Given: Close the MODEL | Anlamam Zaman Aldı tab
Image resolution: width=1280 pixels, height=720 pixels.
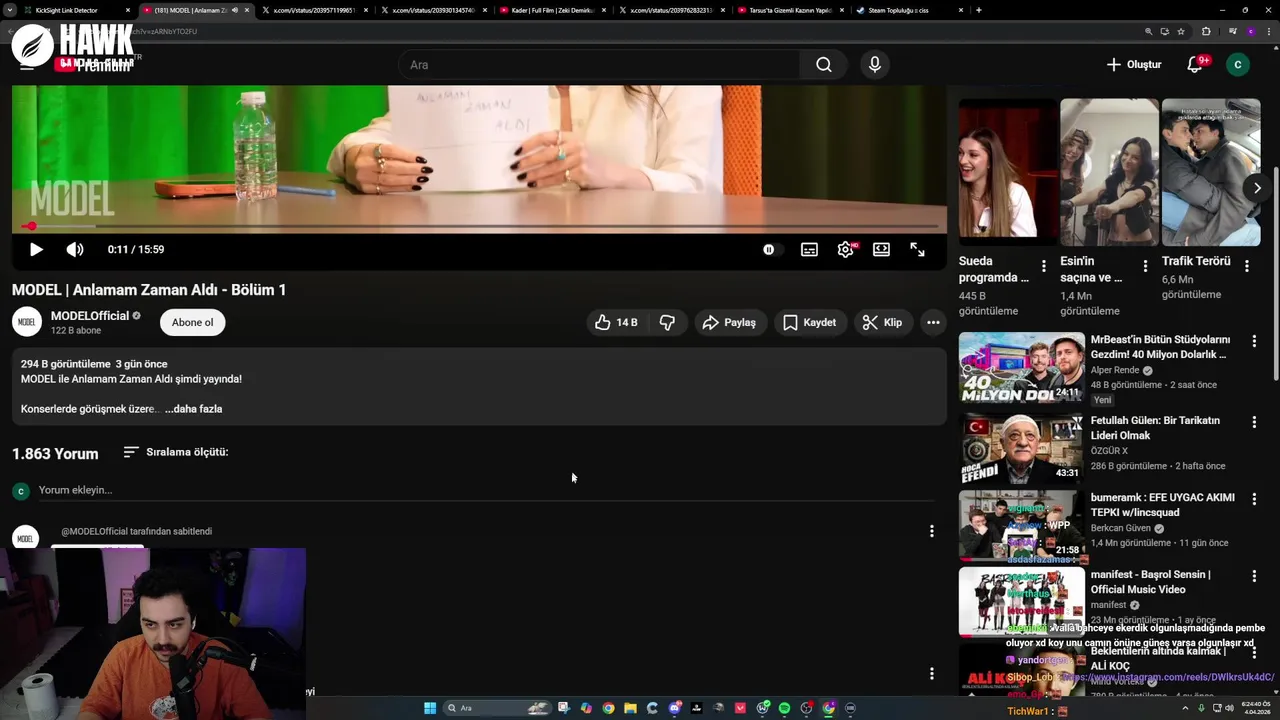Looking at the screenshot, I should (x=247, y=10).
